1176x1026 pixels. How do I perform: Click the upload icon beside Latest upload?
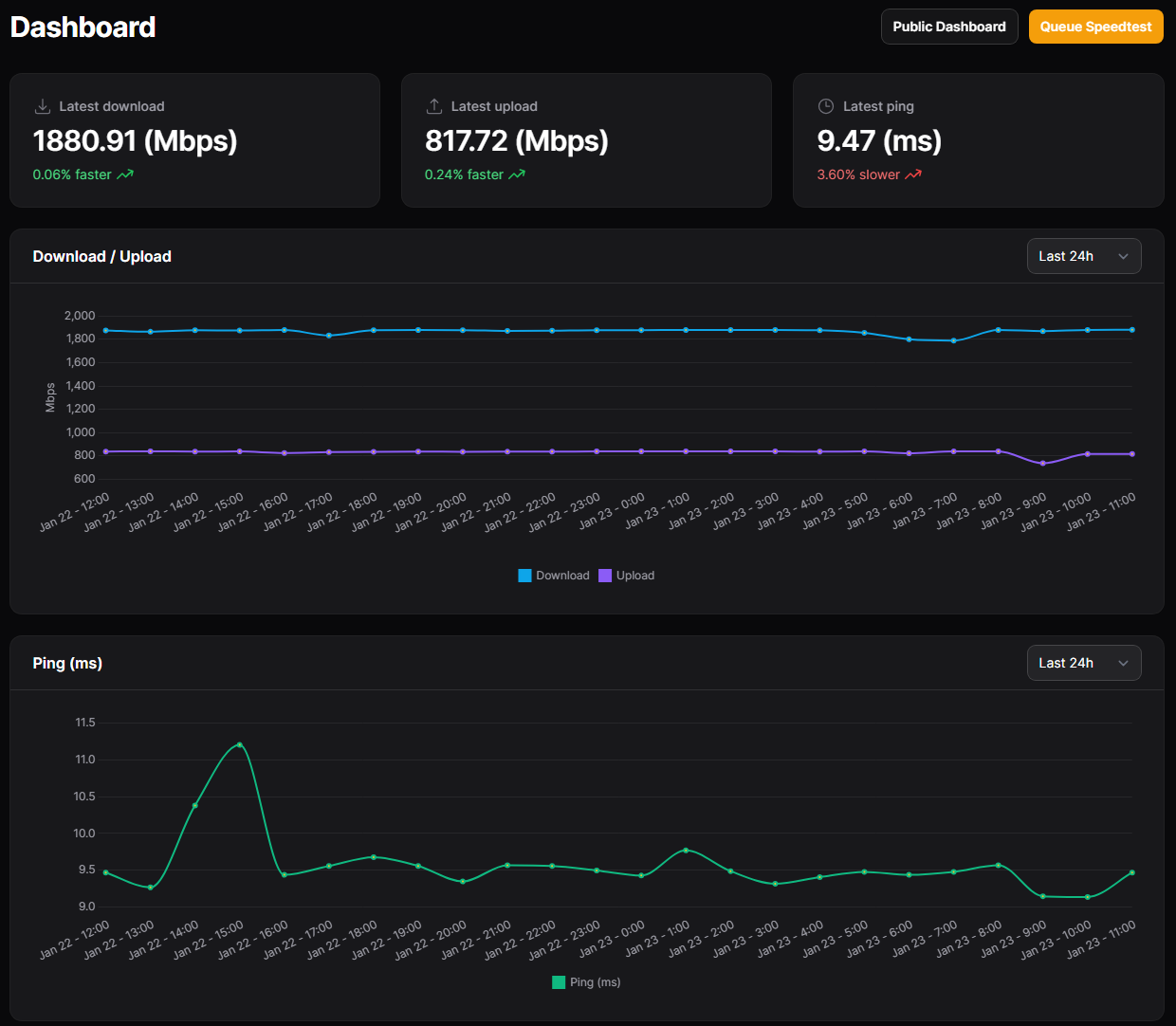coord(434,106)
